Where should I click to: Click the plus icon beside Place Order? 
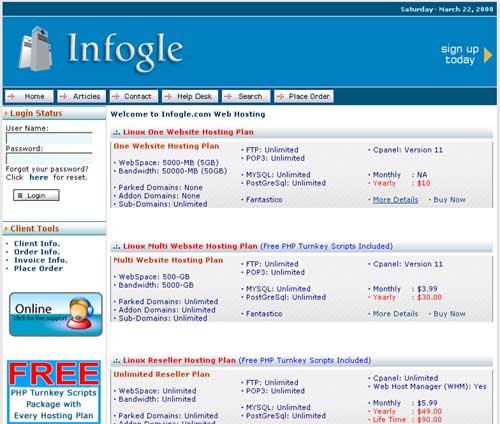click(x=280, y=96)
